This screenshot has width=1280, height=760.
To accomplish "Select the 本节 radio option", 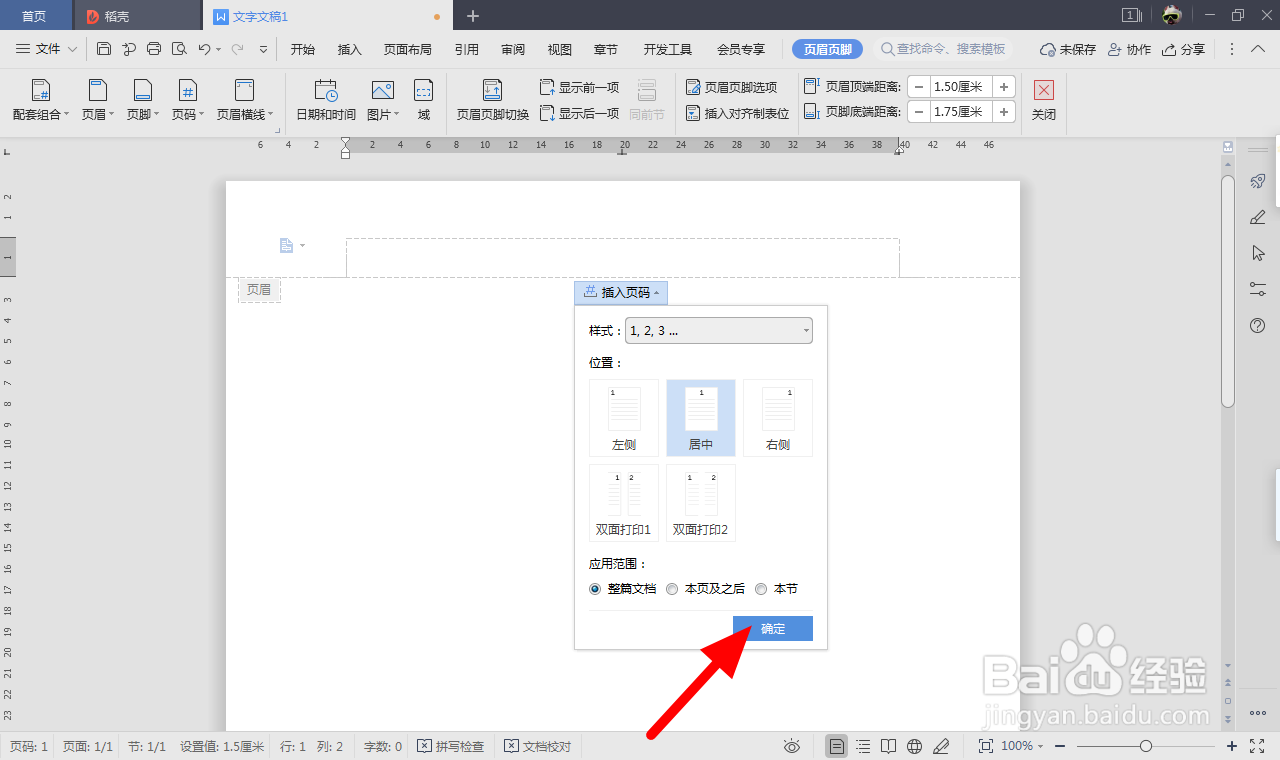I will [761, 589].
